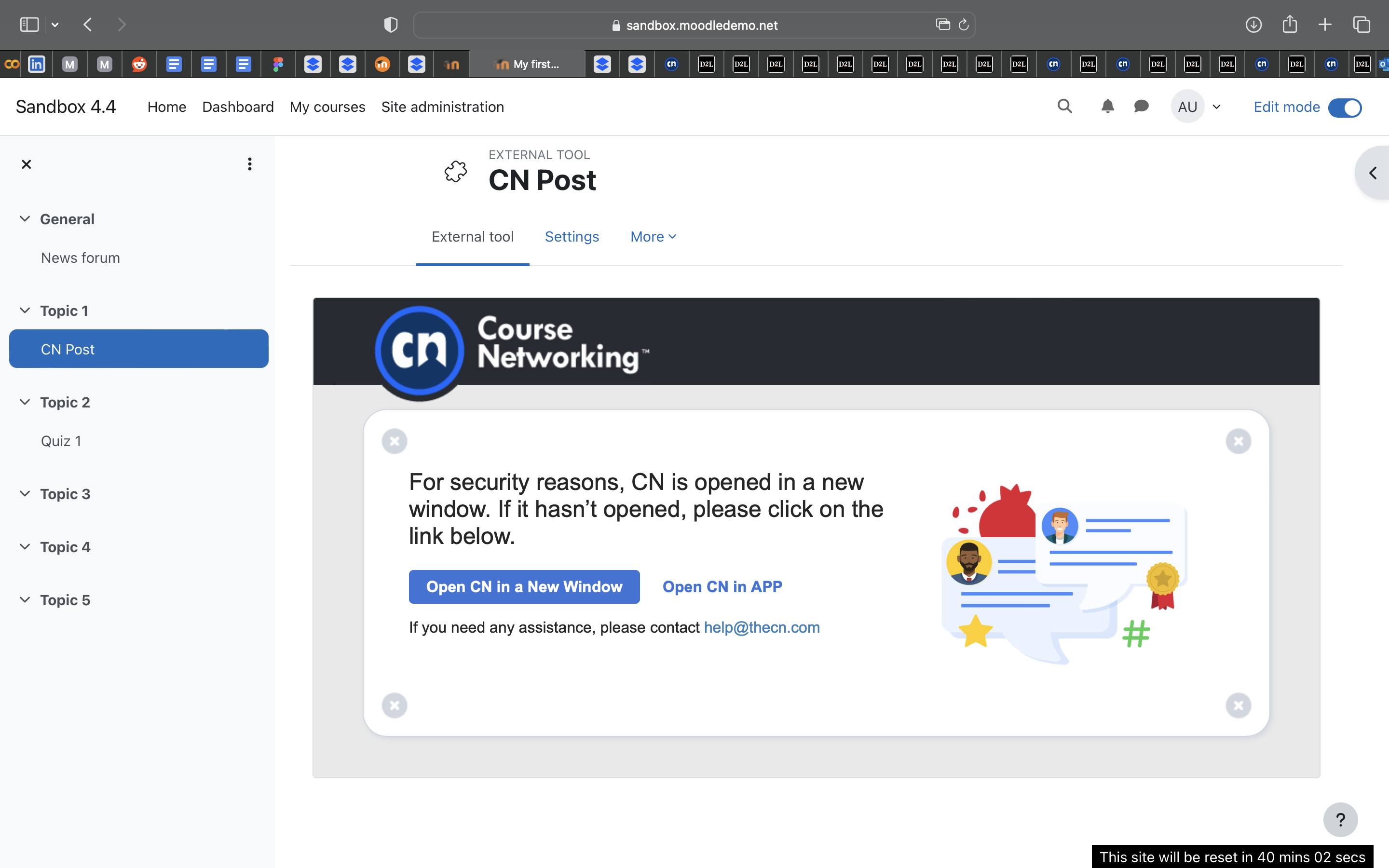Click the Reddit pinned tab icon
The height and width of the screenshot is (868, 1389).
tap(139, 64)
